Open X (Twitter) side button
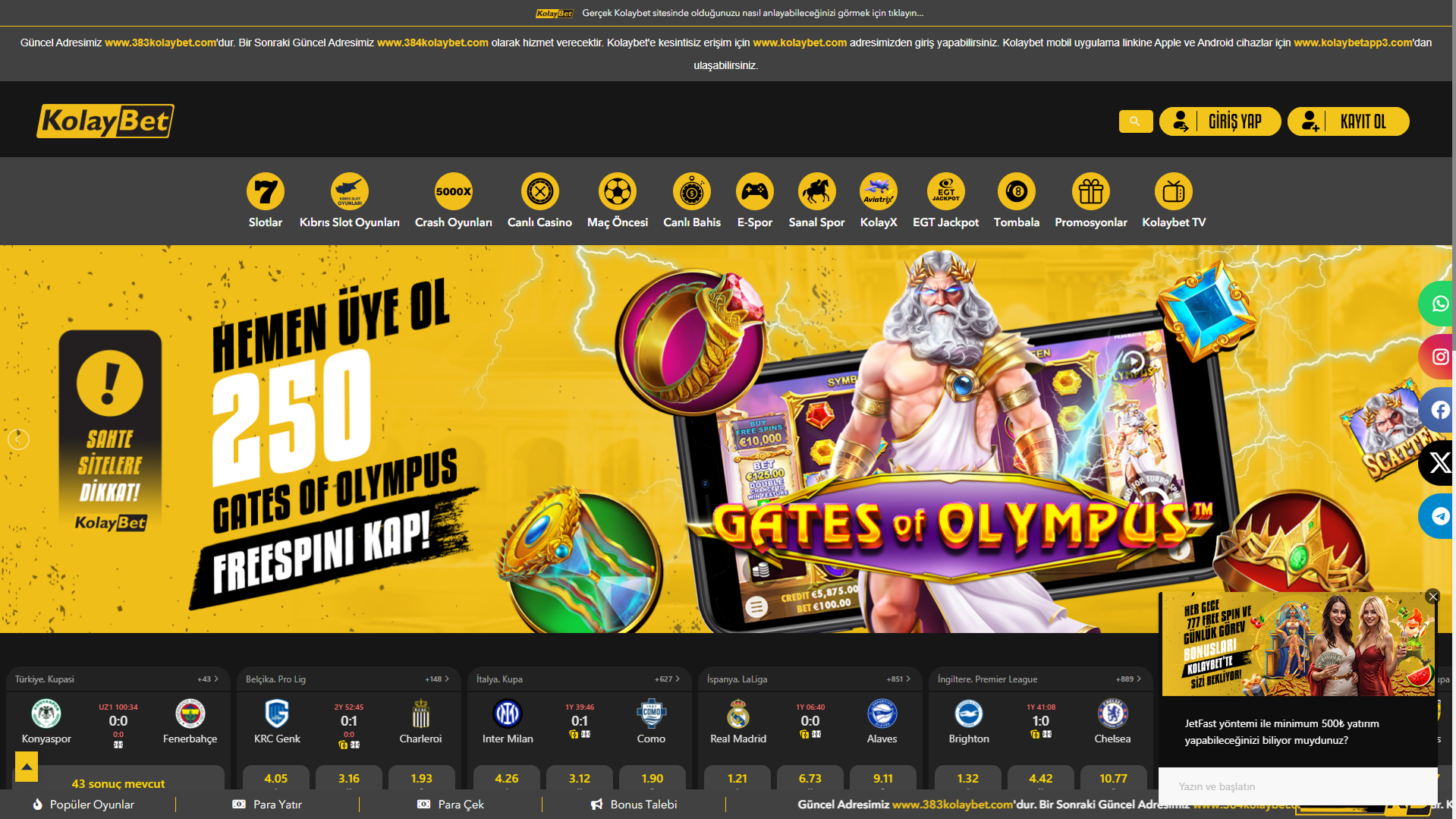This screenshot has width=1456, height=819. [x=1438, y=463]
